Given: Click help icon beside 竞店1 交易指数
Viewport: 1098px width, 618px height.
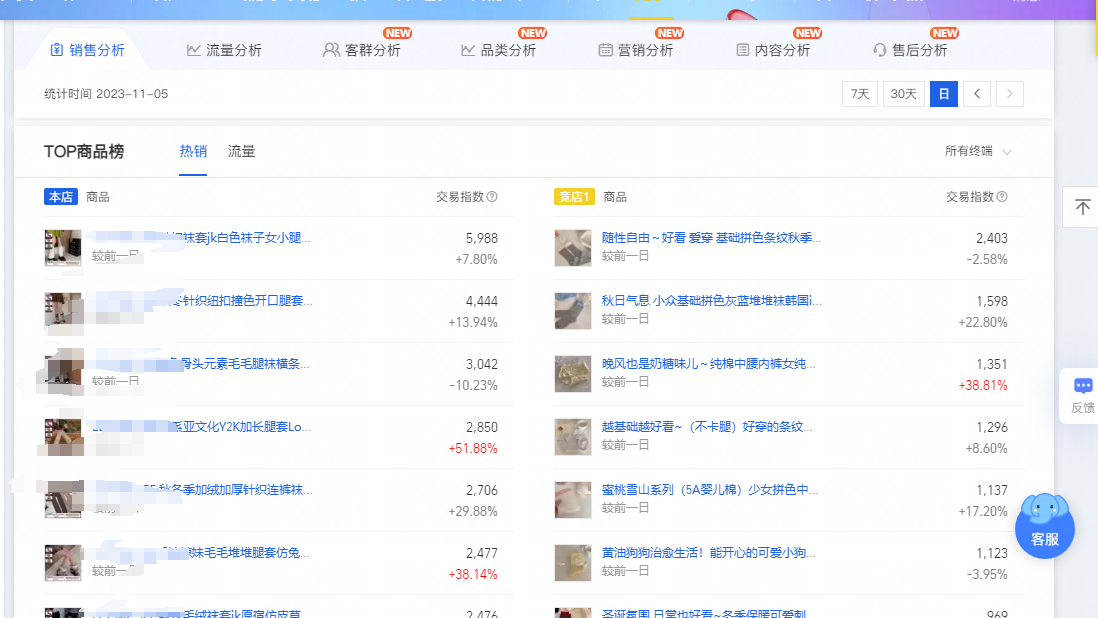Looking at the screenshot, I should (1002, 197).
